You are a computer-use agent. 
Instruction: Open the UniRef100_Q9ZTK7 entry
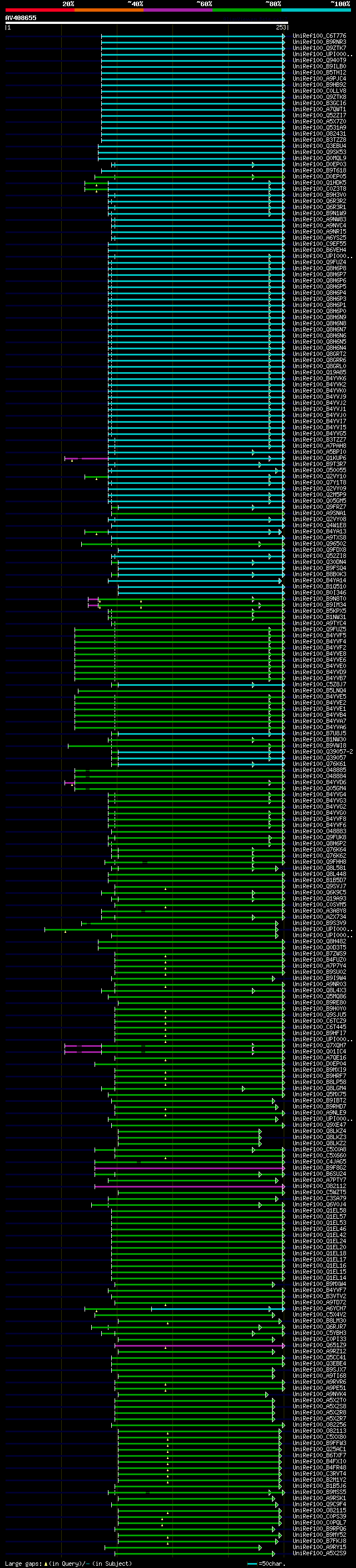(x=319, y=48)
